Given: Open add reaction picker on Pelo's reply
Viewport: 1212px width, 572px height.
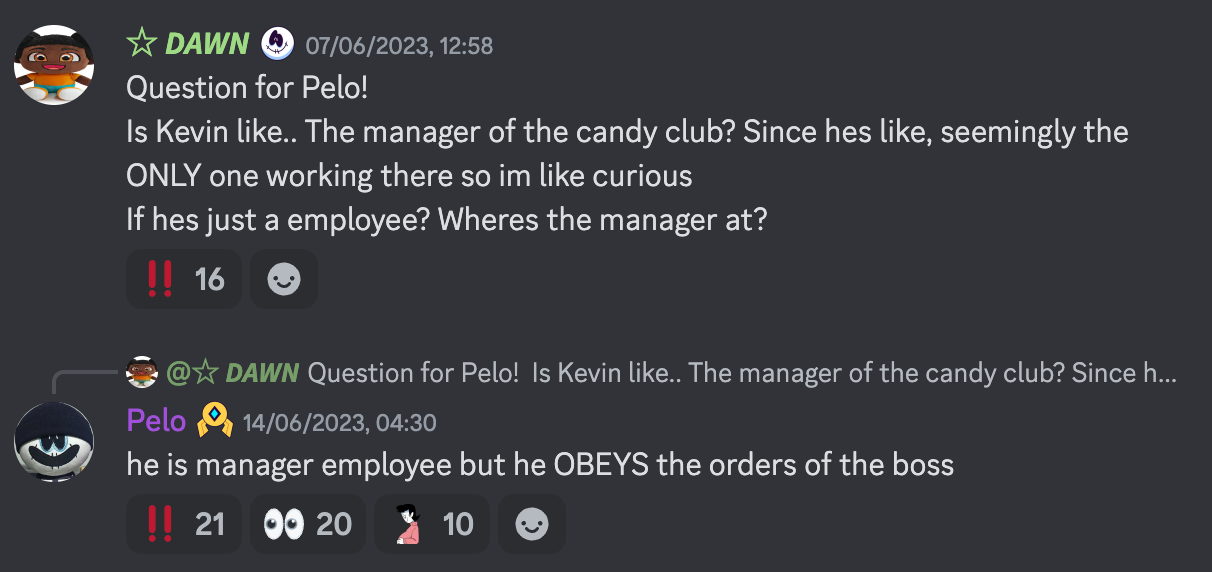Looking at the screenshot, I should pos(532,524).
